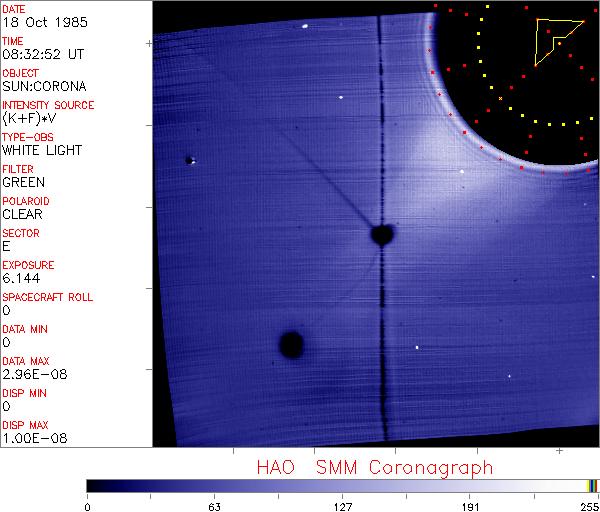Click the small dark spot near the left edge
The image size is (600, 512).
coord(188,159)
